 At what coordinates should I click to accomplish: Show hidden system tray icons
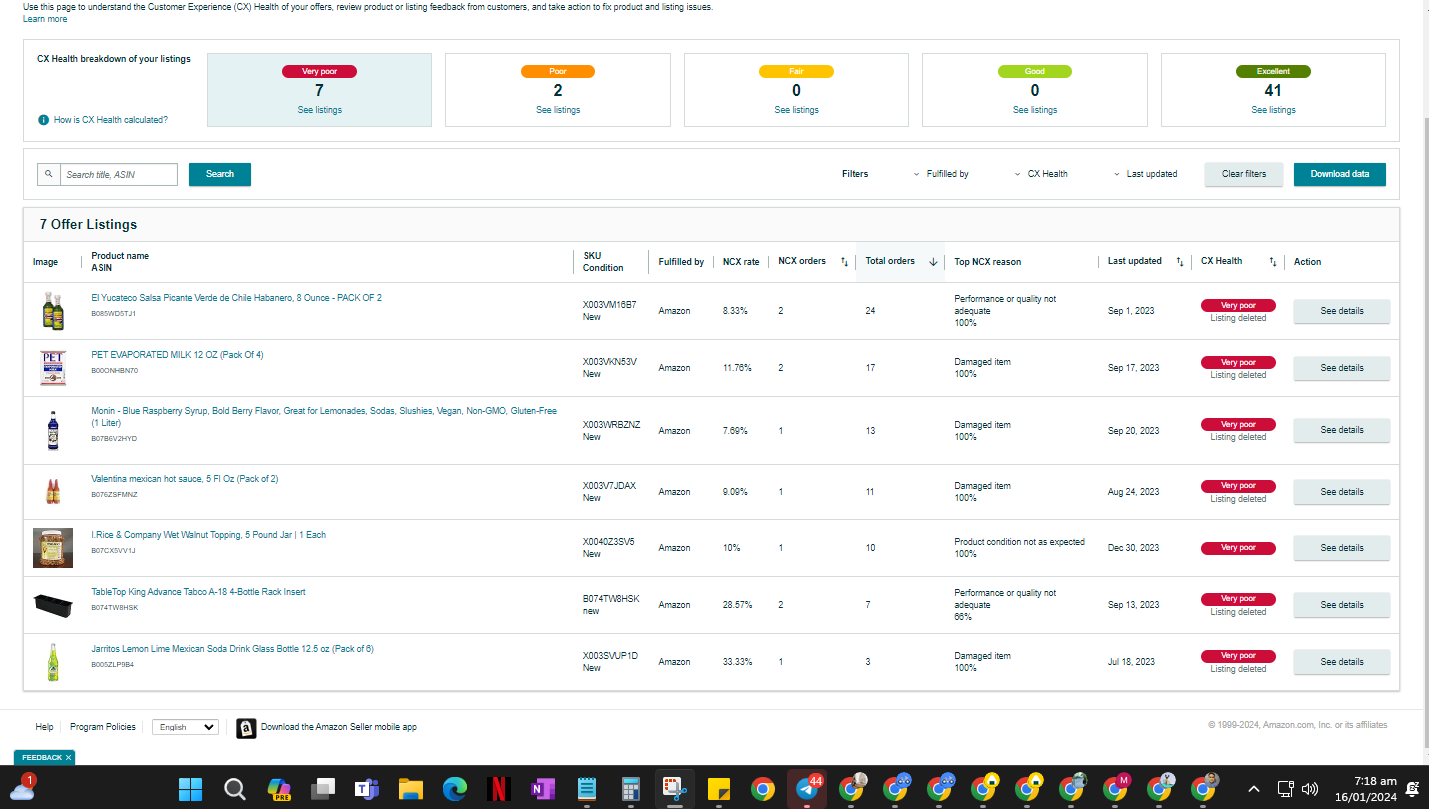point(1254,788)
